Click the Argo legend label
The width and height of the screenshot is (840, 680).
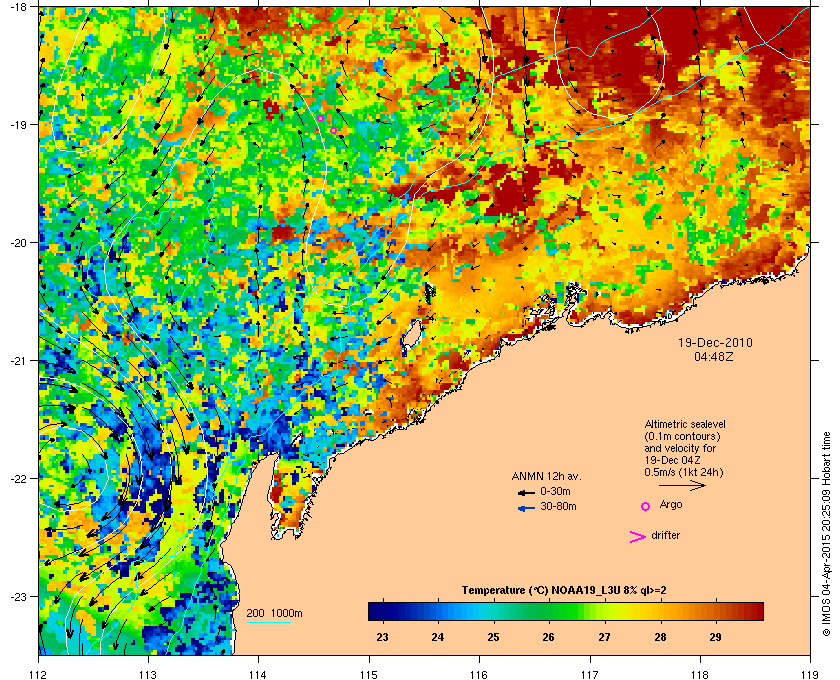(x=671, y=505)
